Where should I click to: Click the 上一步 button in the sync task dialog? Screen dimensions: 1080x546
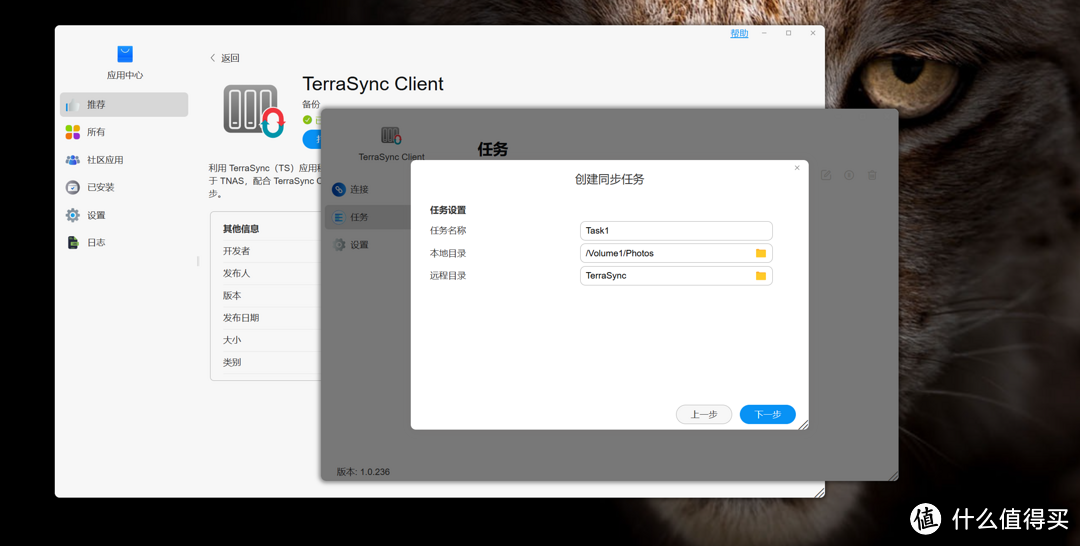coord(703,414)
